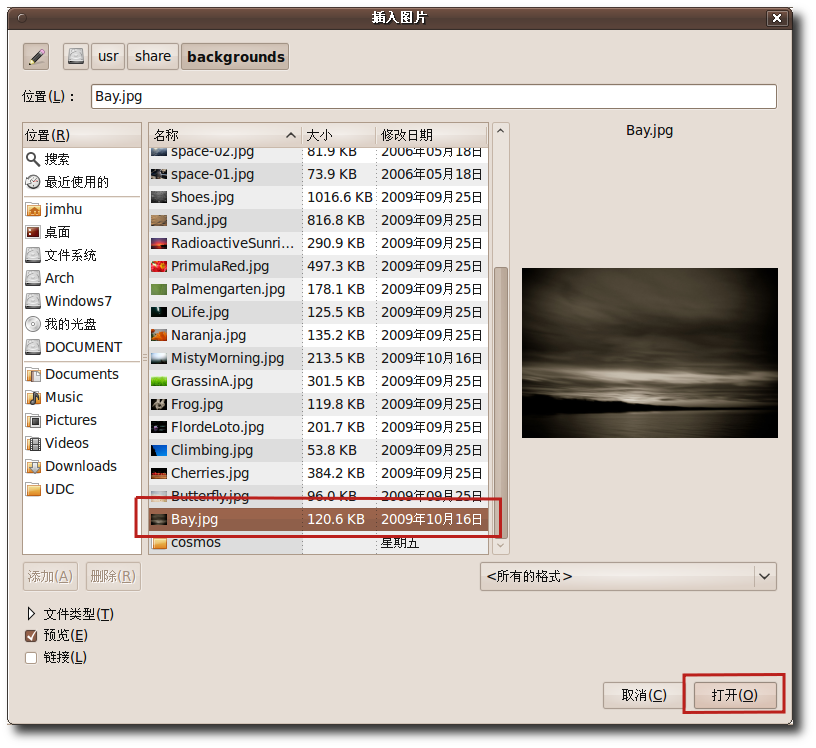Click the 1016.6 KB size cell
The height and width of the screenshot is (748, 816).
pos(339,197)
